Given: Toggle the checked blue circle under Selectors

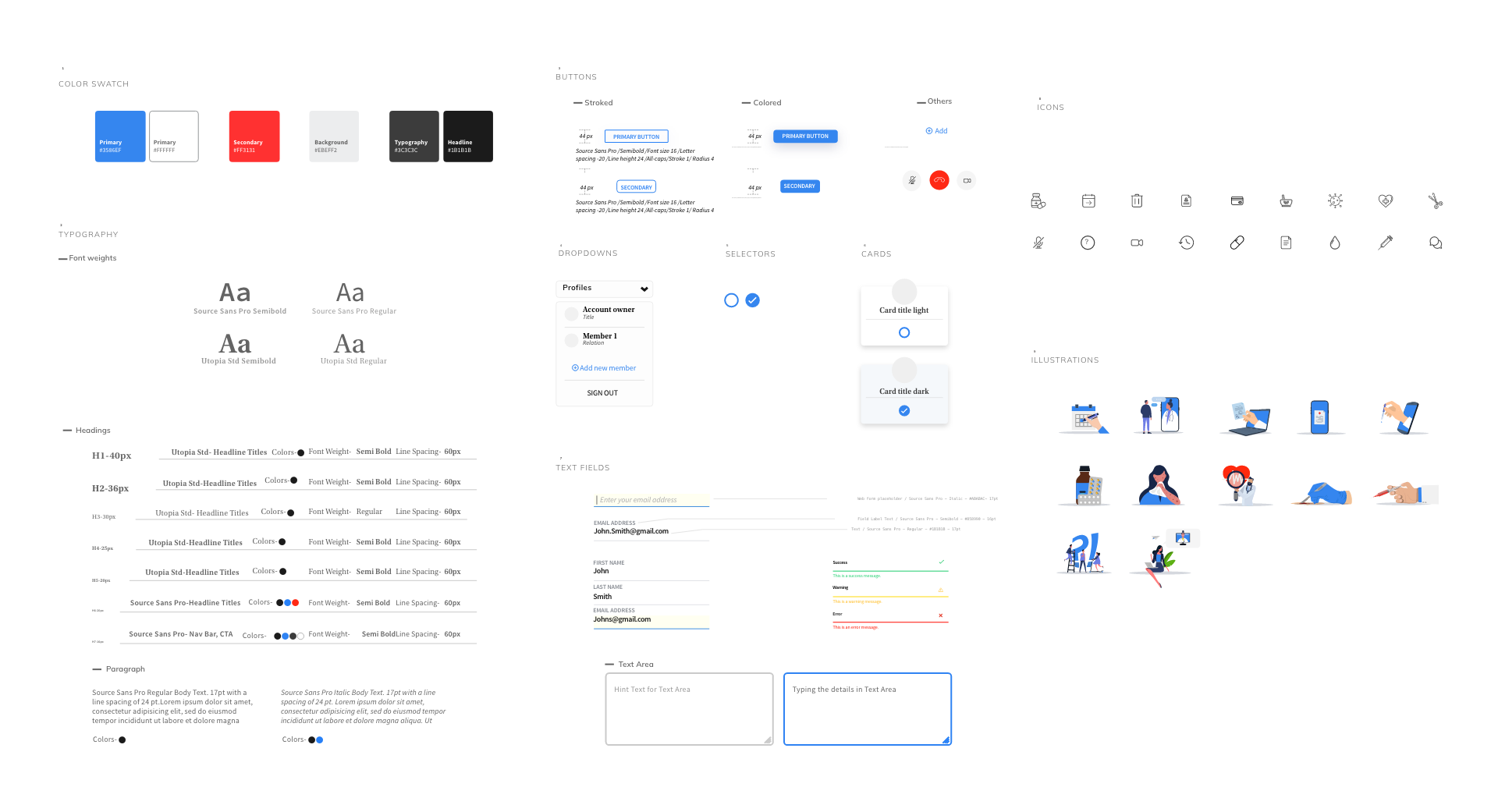Looking at the screenshot, I should 753,300.
